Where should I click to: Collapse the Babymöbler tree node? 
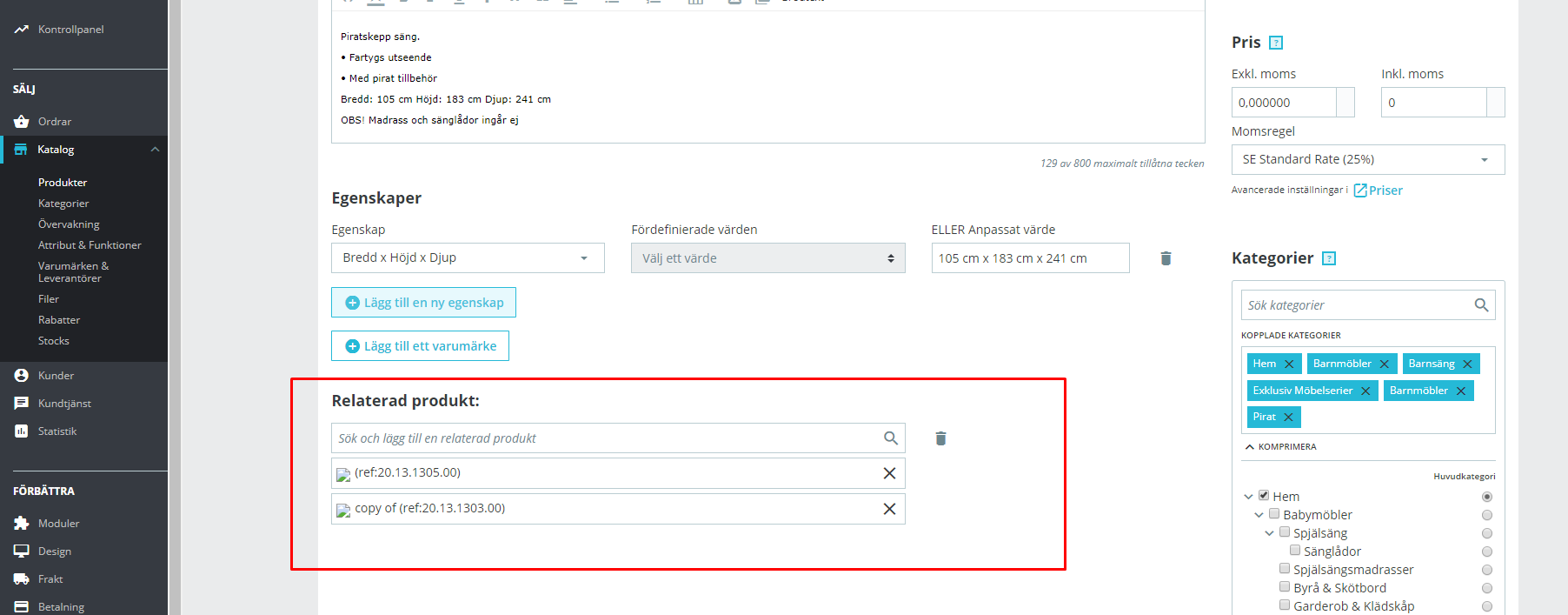point(1259,515)
